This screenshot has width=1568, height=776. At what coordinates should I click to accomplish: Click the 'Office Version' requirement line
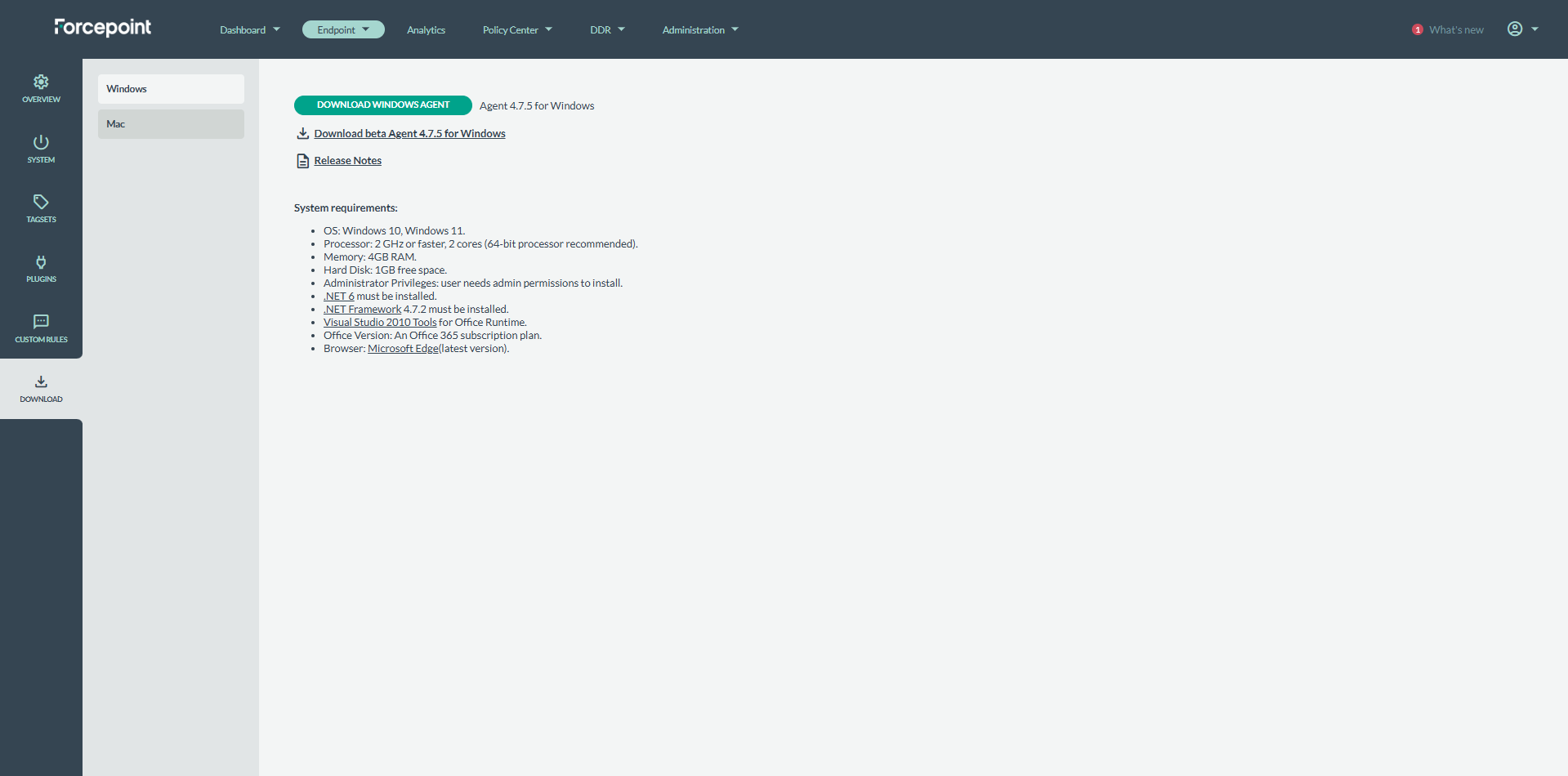coord(432,336)
